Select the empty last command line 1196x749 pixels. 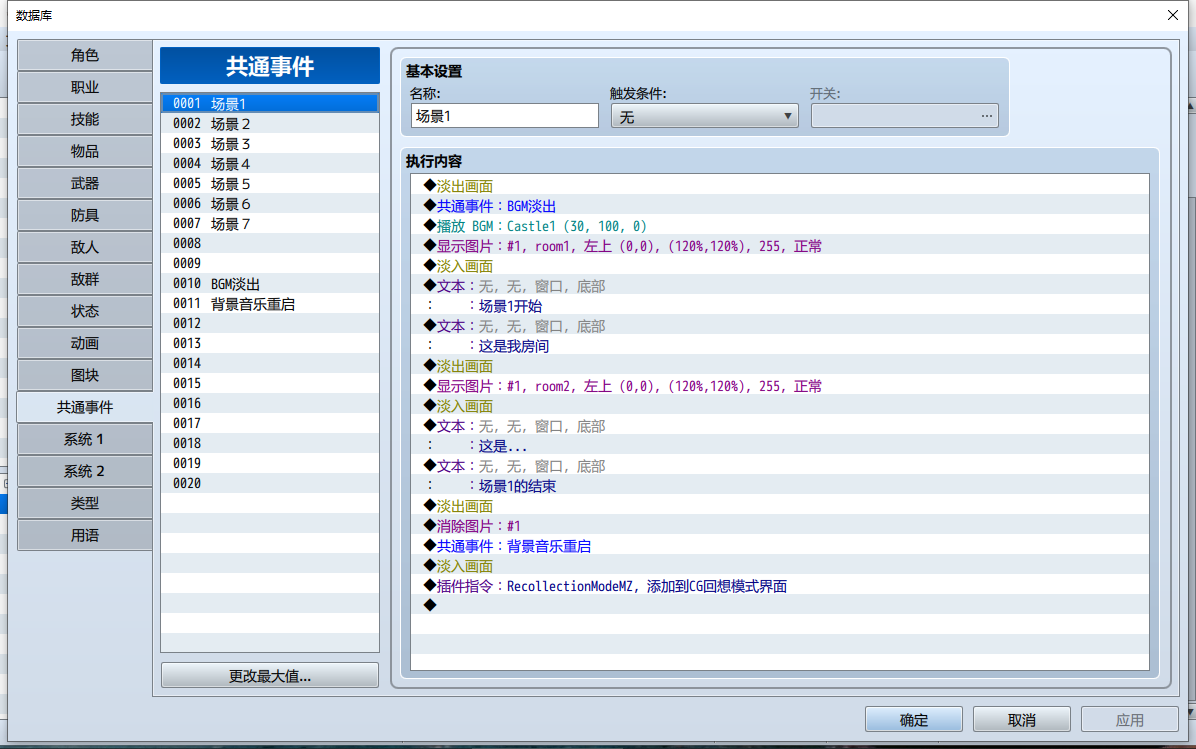pos(780,606)
